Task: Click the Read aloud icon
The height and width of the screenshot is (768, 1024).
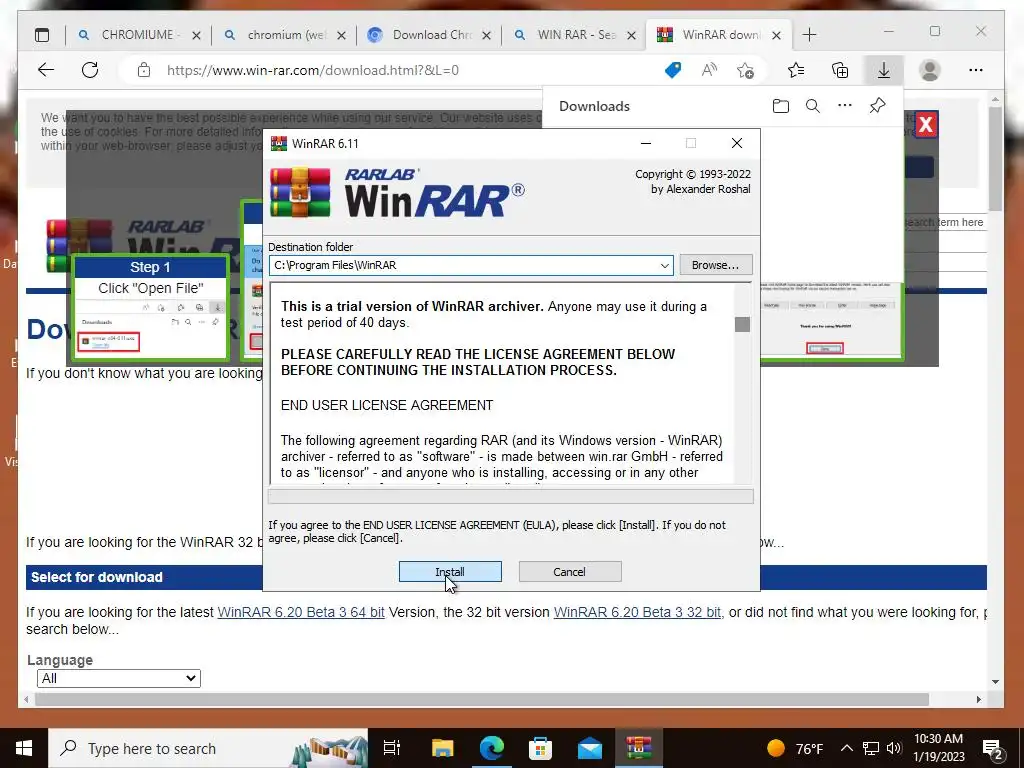Action: 709,70
